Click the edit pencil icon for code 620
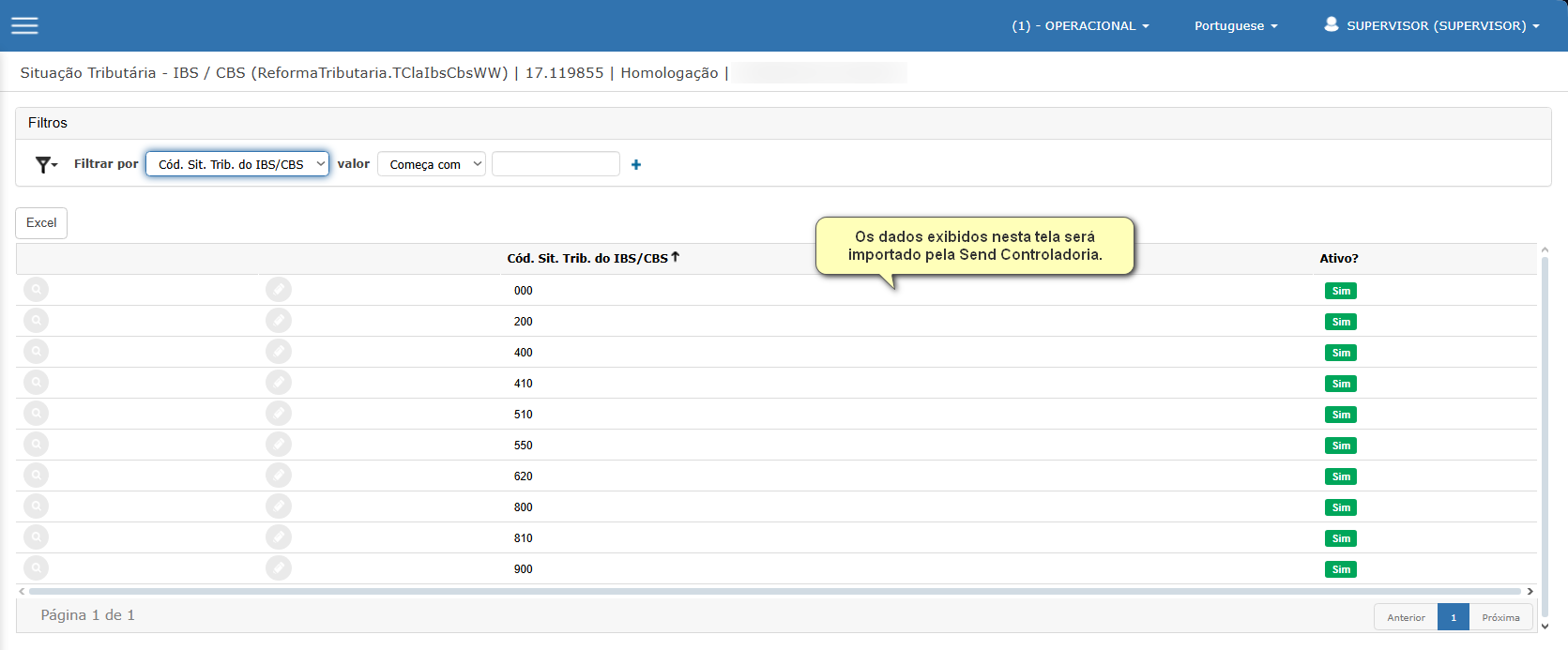The height and width of the screenshot is (650, 1568). (x=279, y=476)
